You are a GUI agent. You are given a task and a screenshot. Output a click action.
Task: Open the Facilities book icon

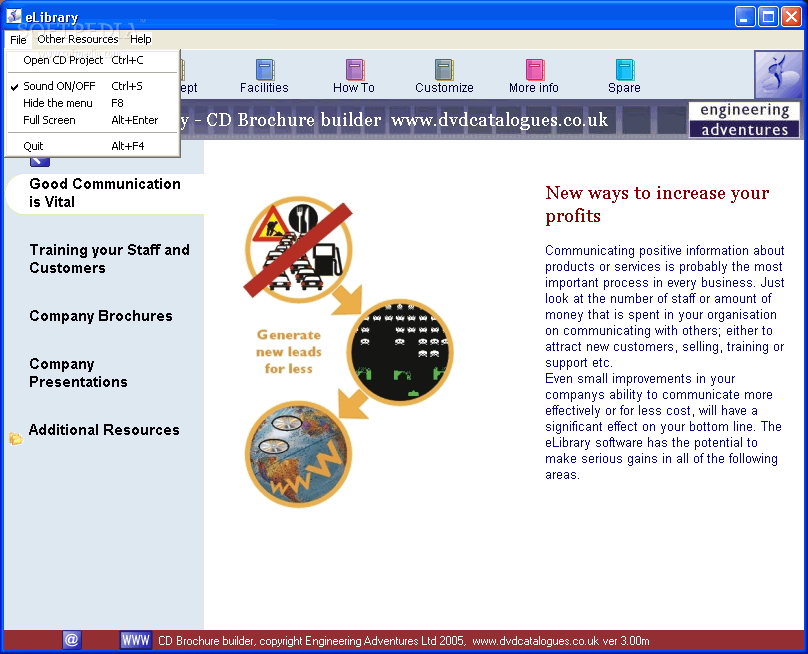click(x=265, y=70)
